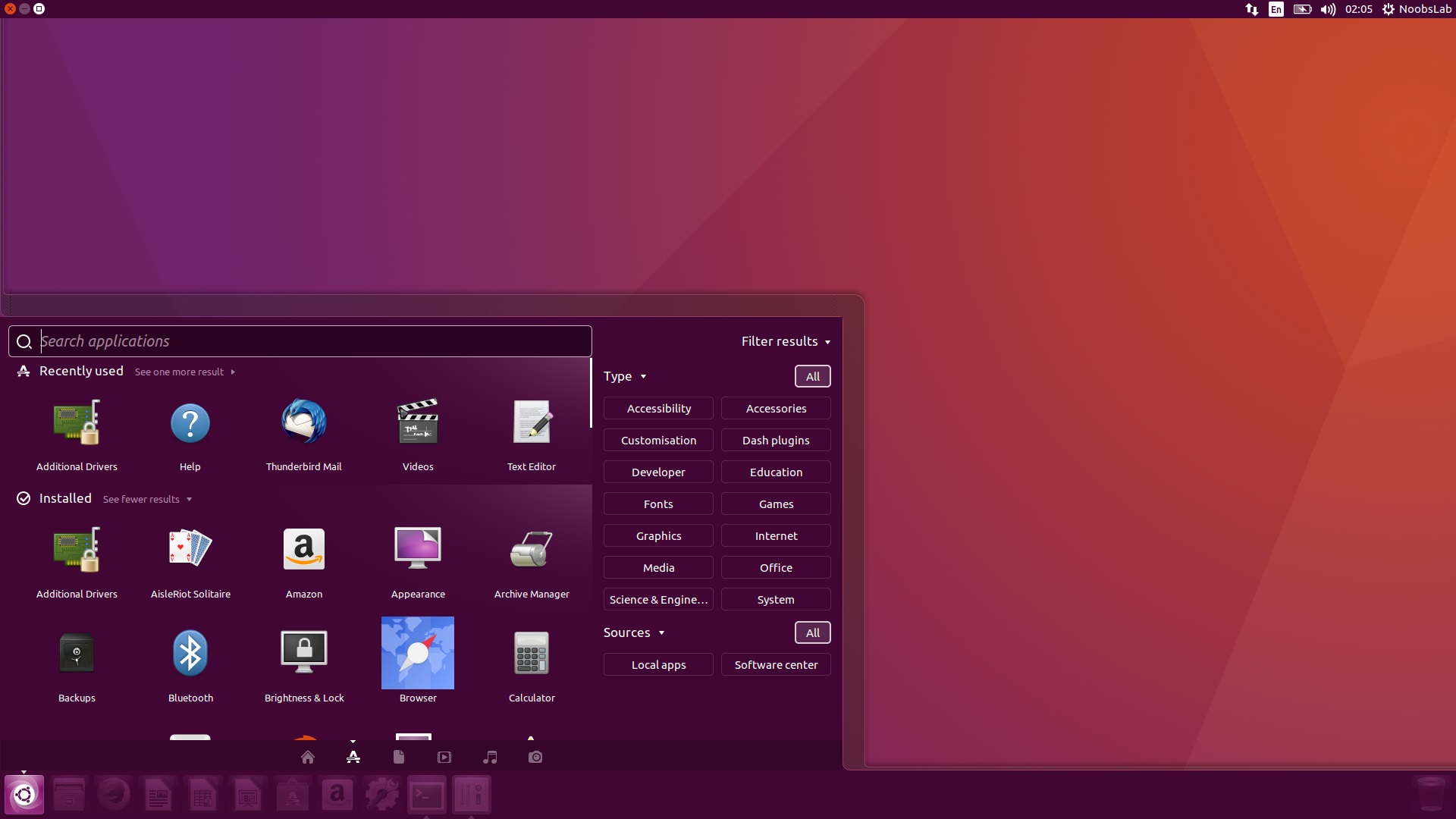Toggle the Games type filter
This screenshot has width=1456, height=819.
click(x=776, y=504)
